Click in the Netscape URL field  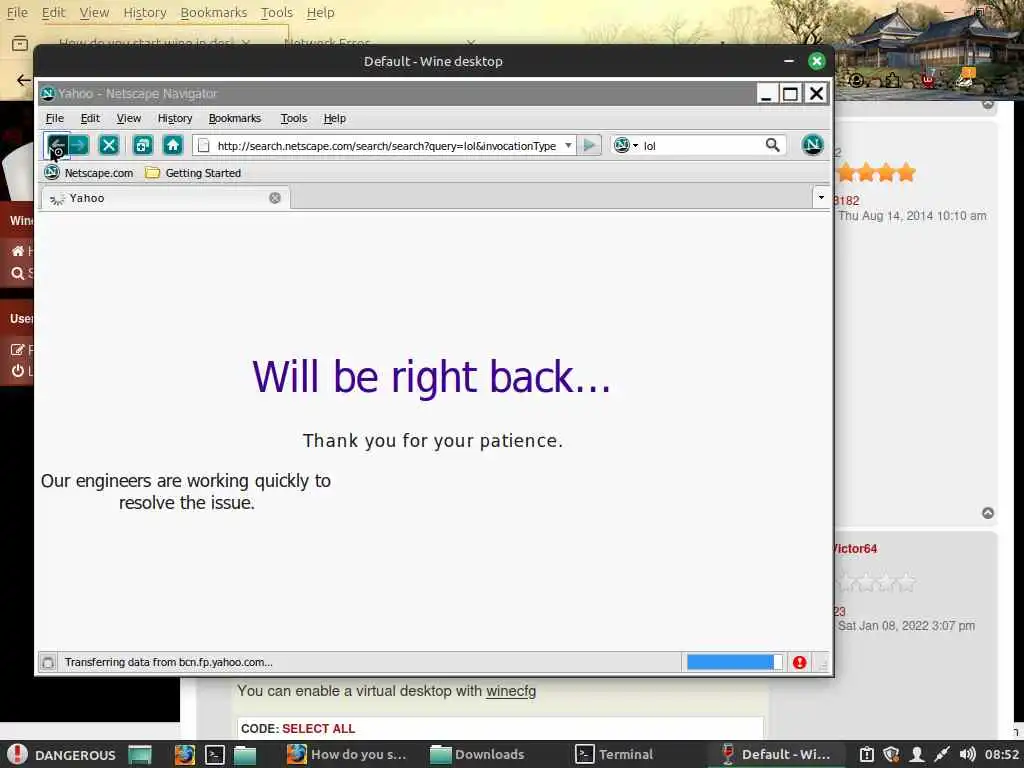click(x=386, y=146)
